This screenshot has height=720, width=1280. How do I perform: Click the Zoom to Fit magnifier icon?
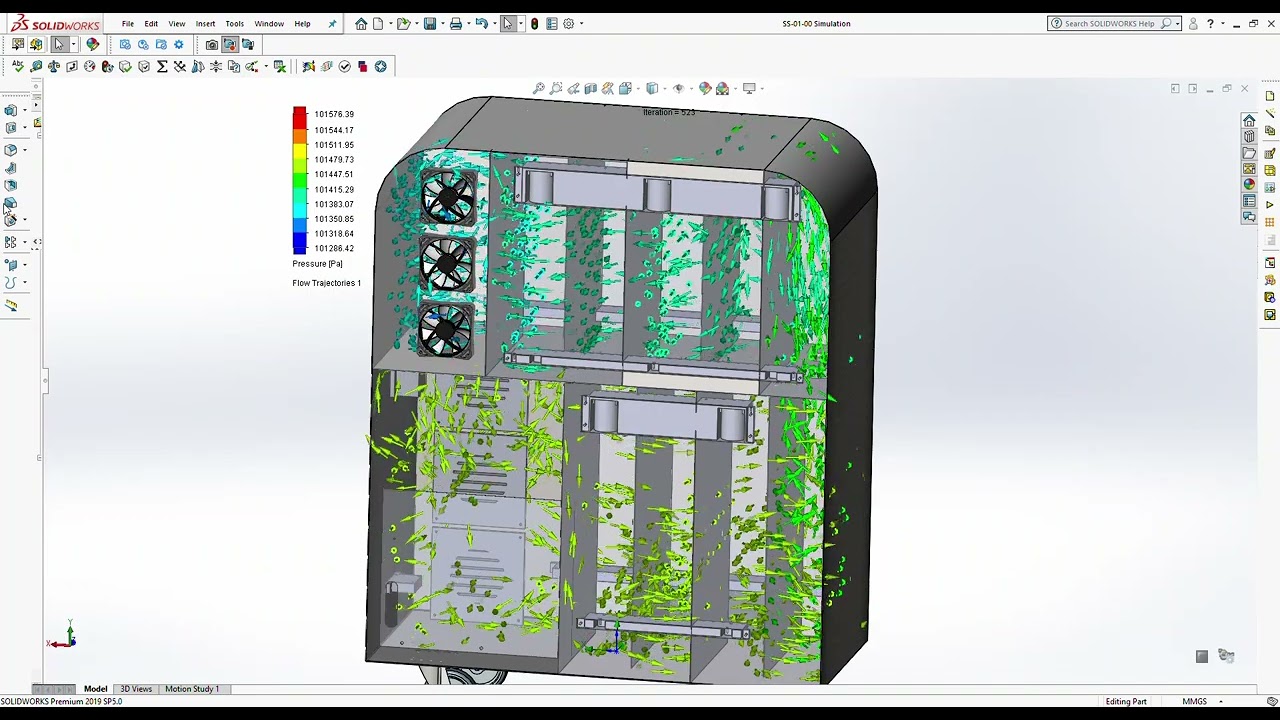(539, 88)
